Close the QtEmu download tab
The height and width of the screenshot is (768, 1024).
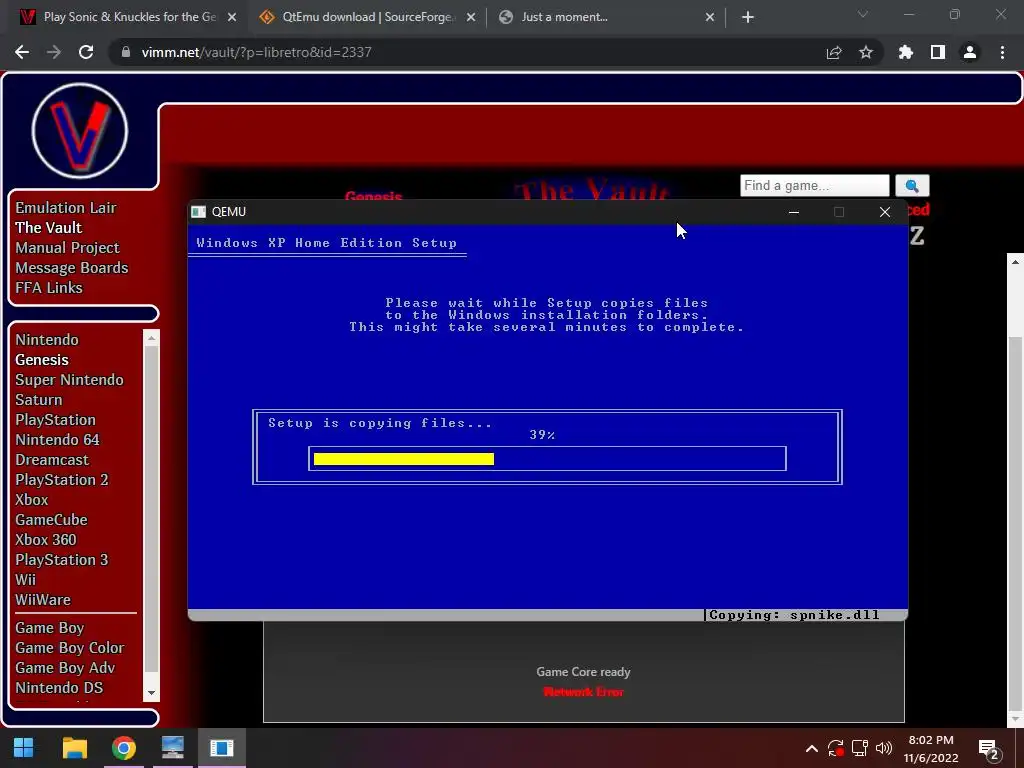point(471,17)
